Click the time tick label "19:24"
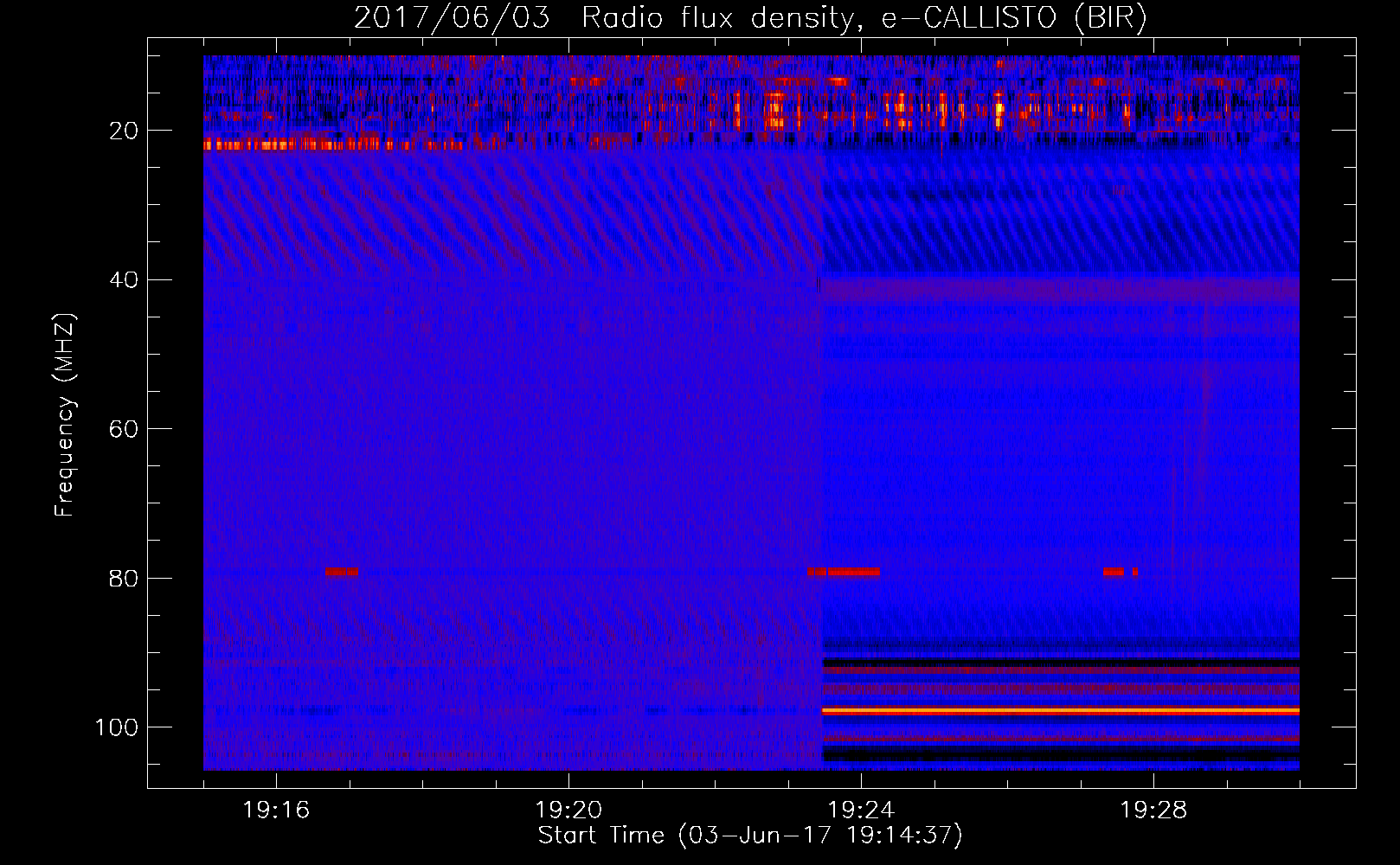Viewport: 1400px width, 865px height. (x=861, y=811)
